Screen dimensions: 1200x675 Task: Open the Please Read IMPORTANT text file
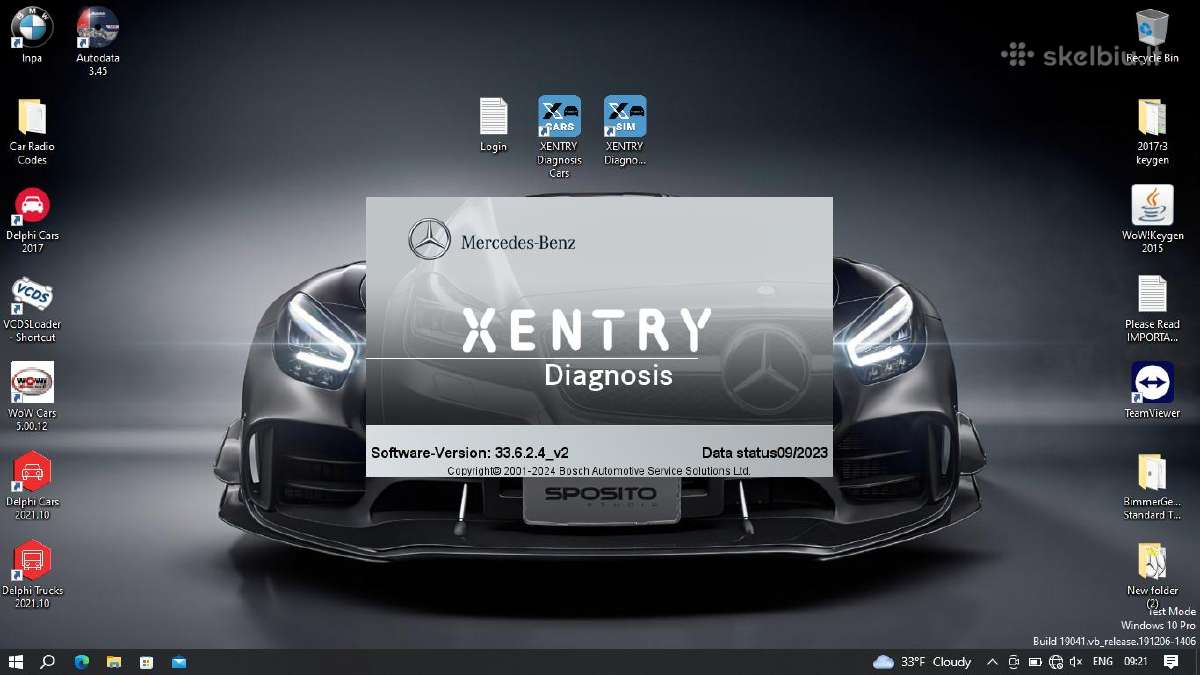pyautogui.click(x=1152, y=309)
